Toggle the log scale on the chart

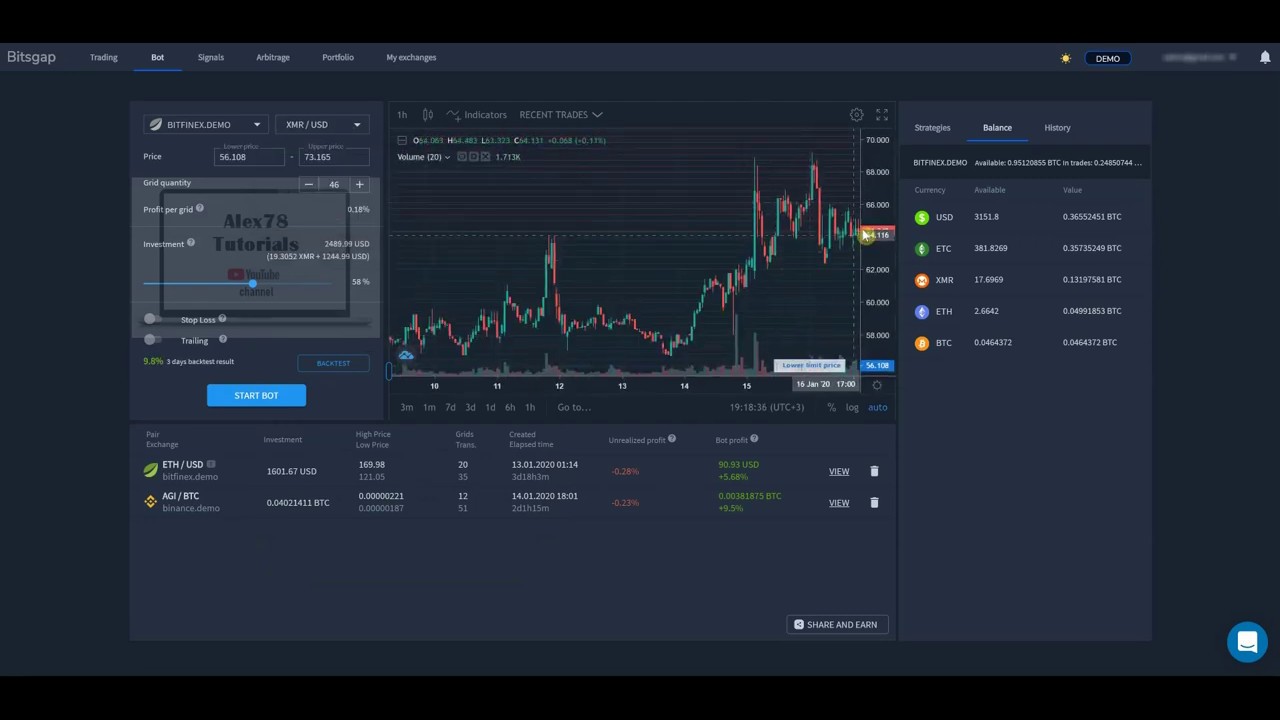click(852, 407)
